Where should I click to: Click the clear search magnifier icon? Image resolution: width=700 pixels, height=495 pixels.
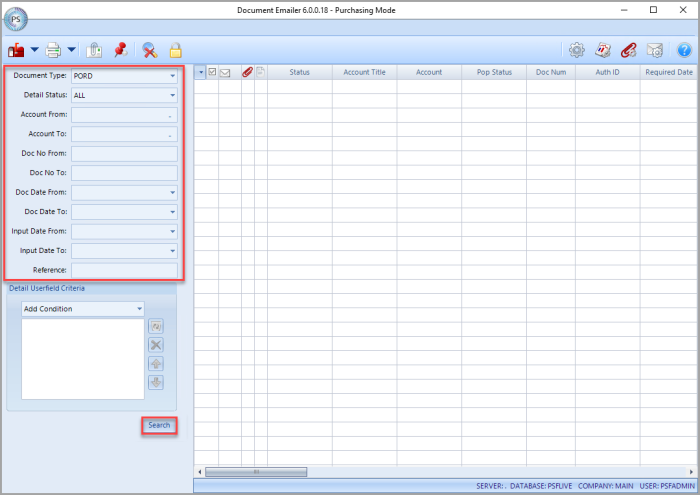point(150,50)
